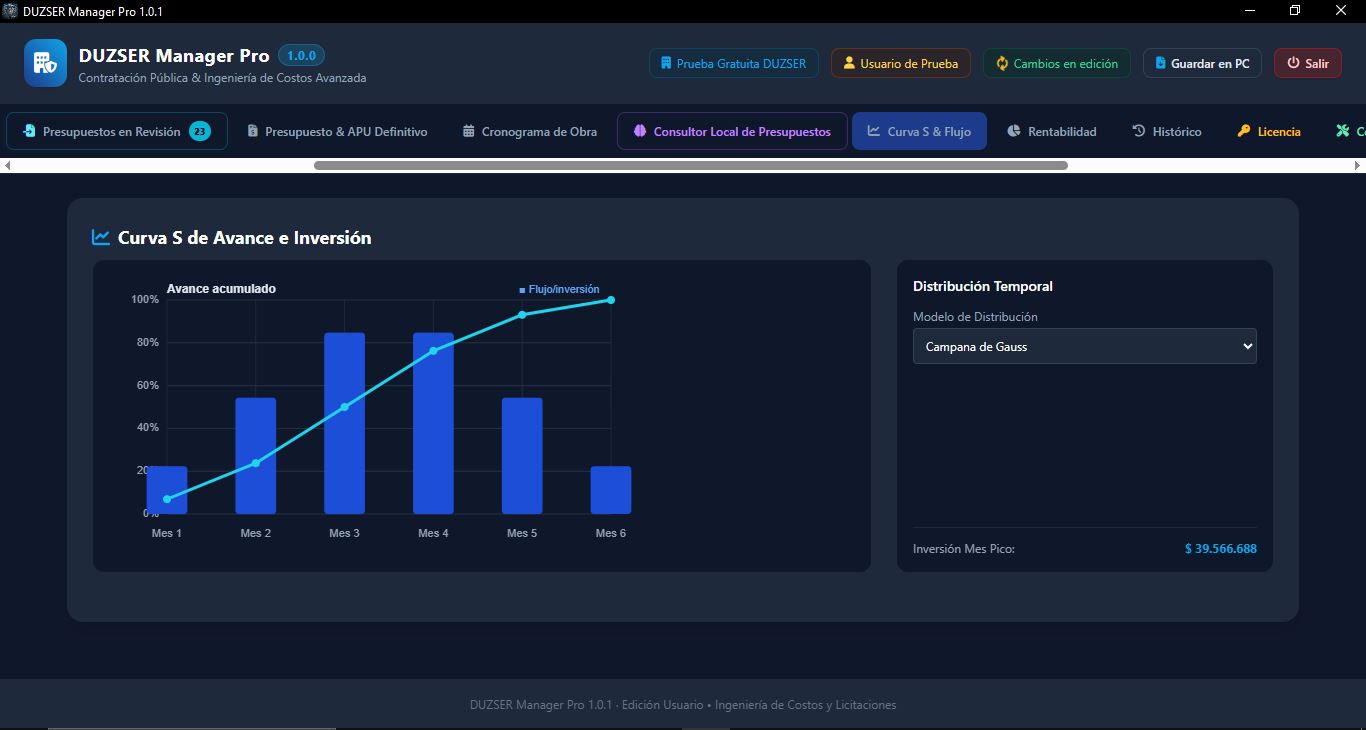The width and height of the screenshot is (1366, 730).
Task: Click the history clock icon of Histórico
Action: pyautogui.click(x=1139, y=132)
